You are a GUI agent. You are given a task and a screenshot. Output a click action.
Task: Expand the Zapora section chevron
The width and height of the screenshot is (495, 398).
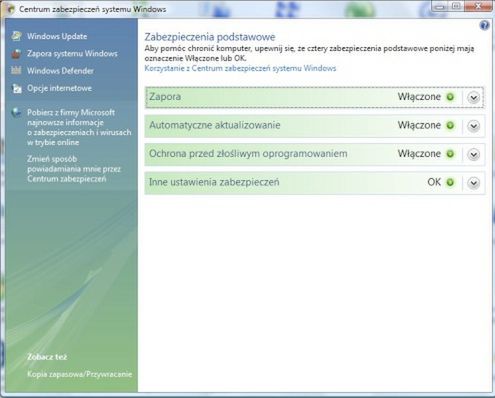[x=474, y=97]
